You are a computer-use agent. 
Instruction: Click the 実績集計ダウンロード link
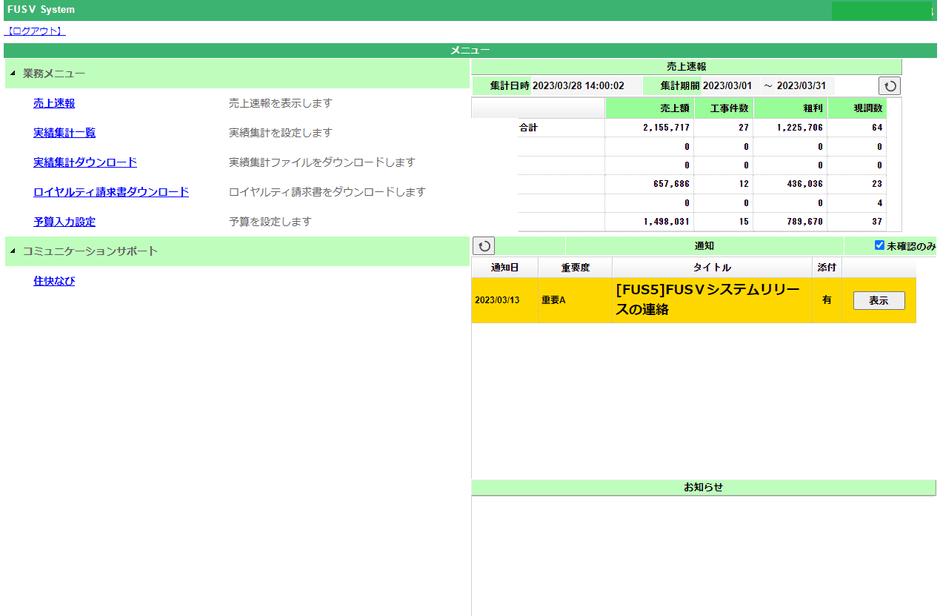(85, 162)
